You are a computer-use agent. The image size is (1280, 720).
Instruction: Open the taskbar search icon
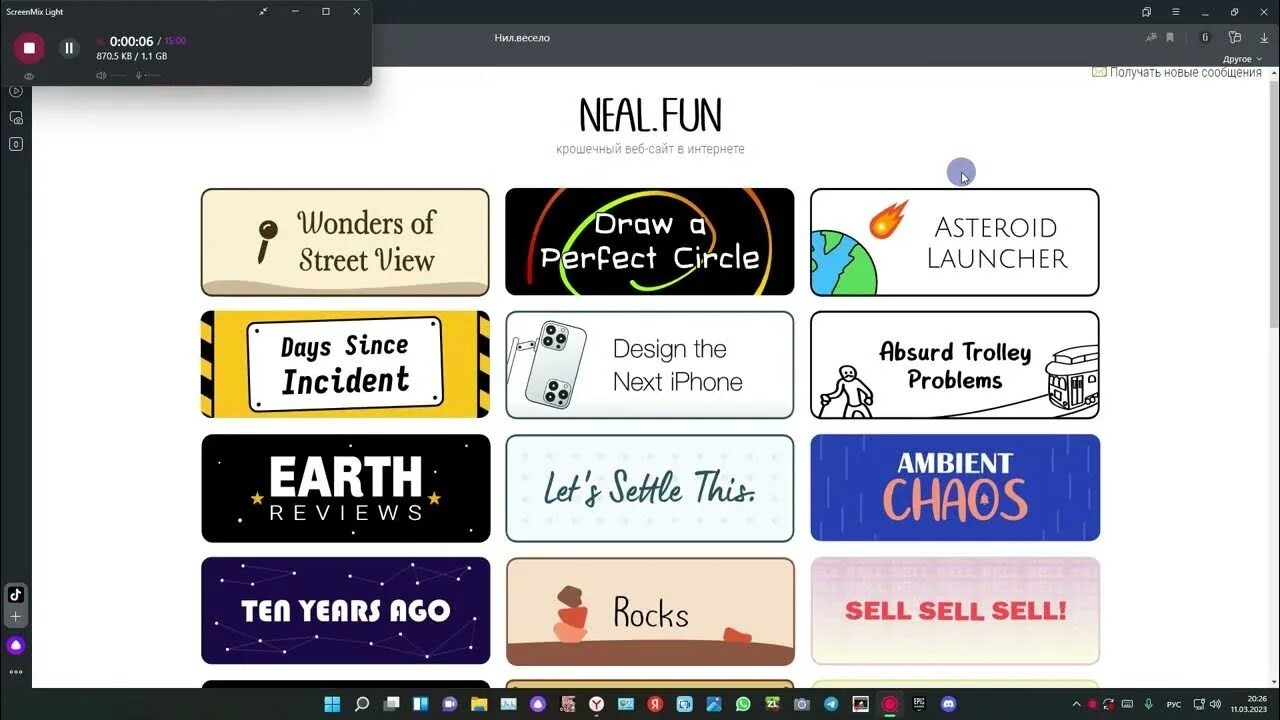(x=362, y=704)
